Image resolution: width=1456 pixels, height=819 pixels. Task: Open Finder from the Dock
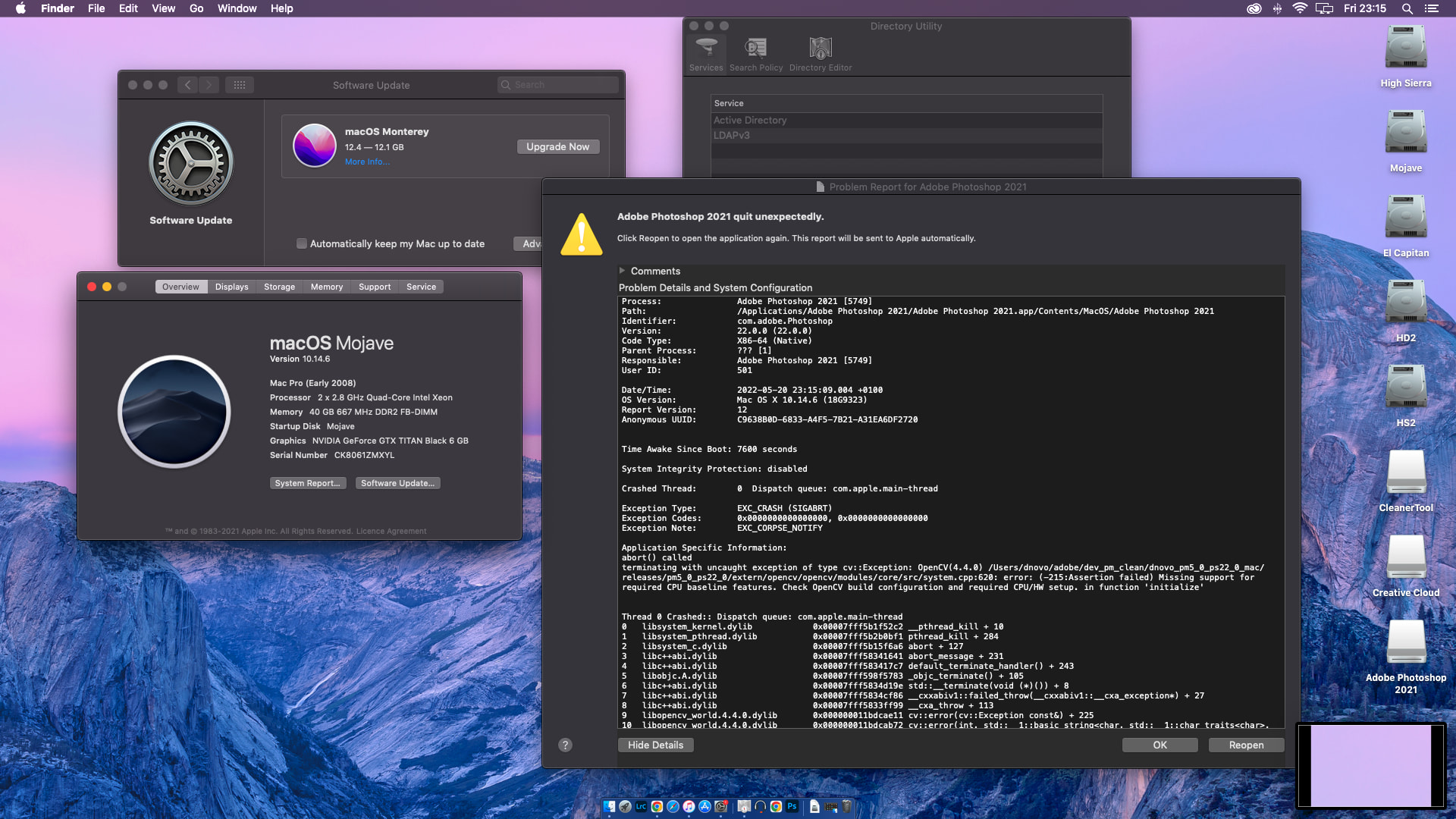pos(609,807)
